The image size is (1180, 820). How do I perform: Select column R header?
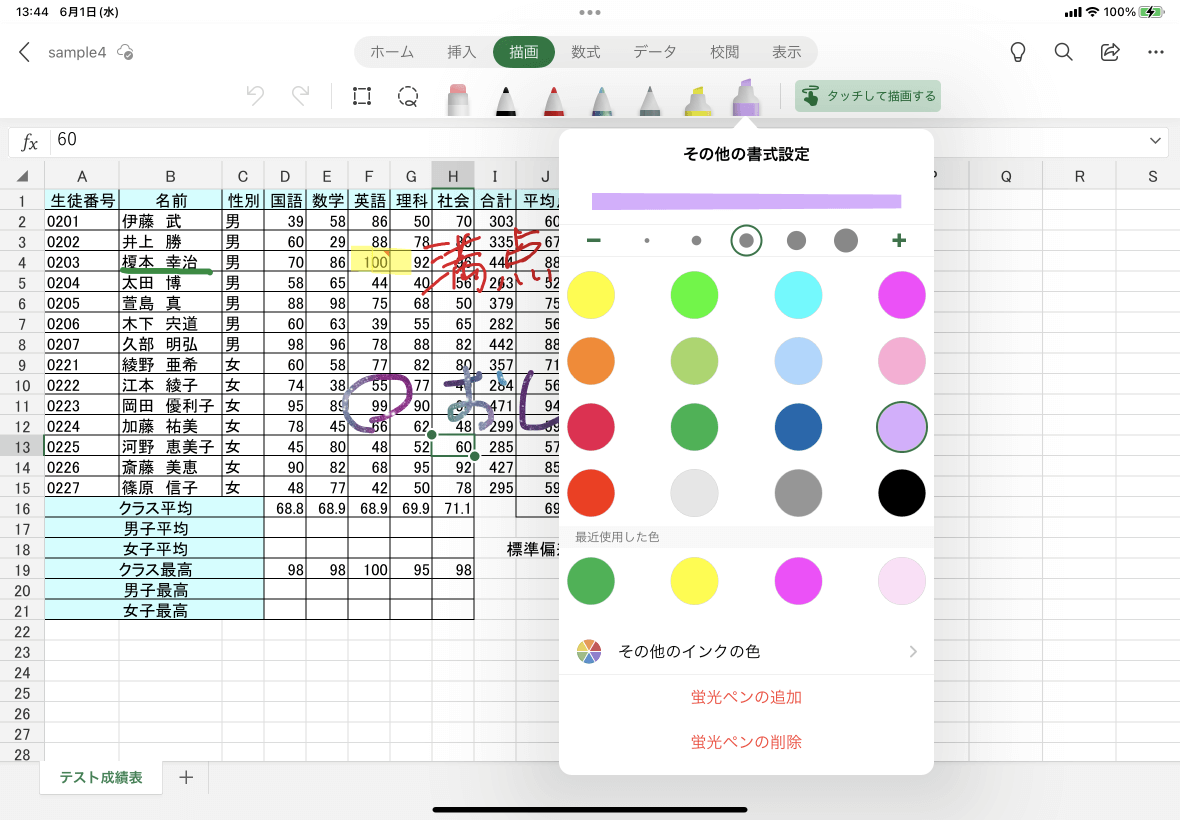pos(1079,176)
